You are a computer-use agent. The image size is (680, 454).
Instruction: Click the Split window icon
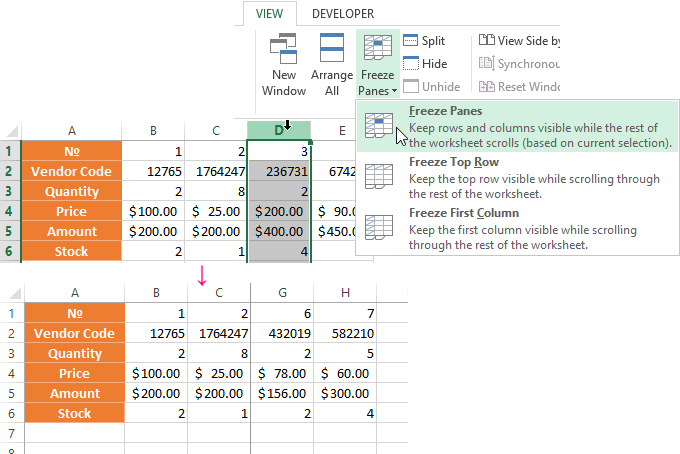click(412, 41)
